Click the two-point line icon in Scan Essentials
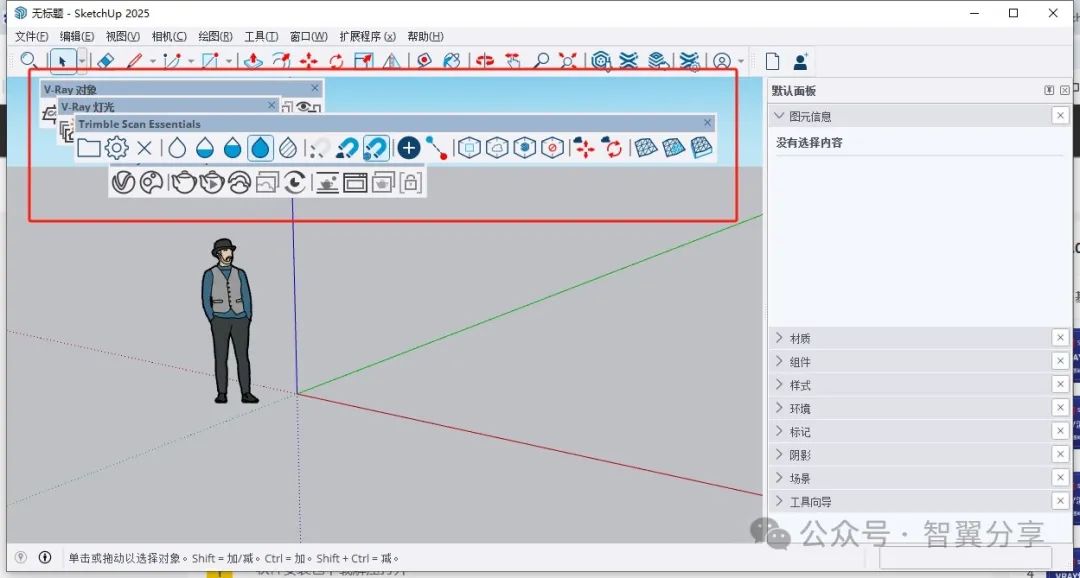The width and height of the screenshot is (1080, 578). [436, 147]
